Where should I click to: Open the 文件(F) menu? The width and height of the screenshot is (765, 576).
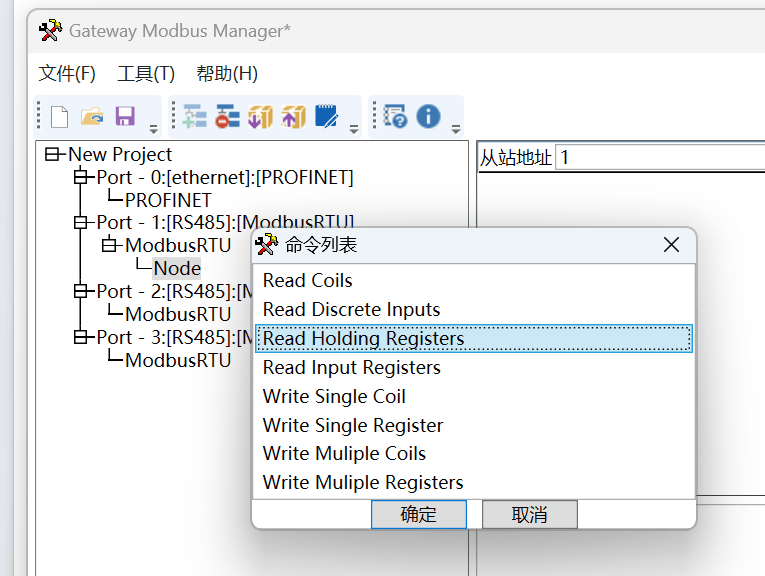[67, 74]
